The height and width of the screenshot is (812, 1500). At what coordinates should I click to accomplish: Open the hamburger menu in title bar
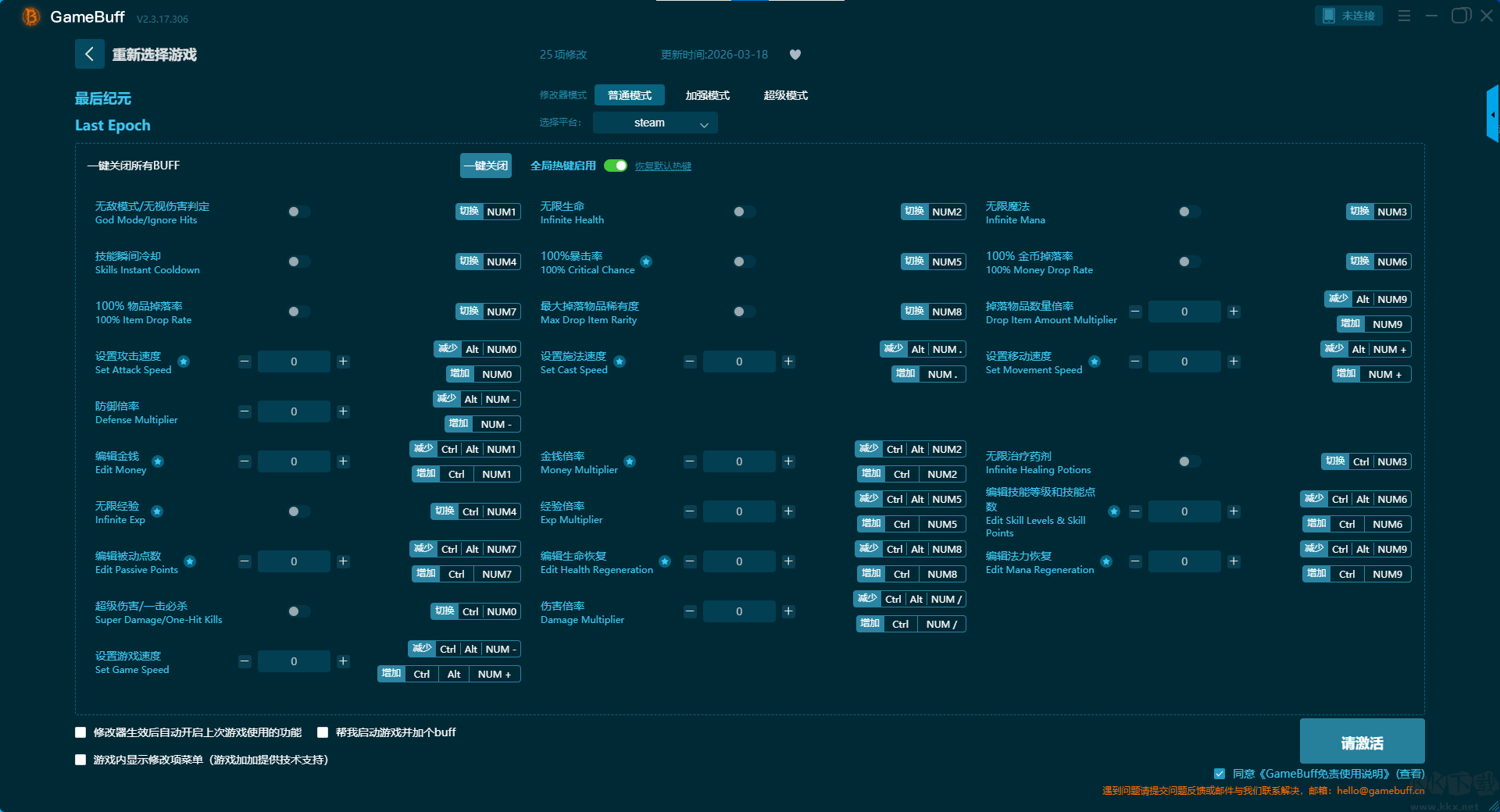[1404, 16]
